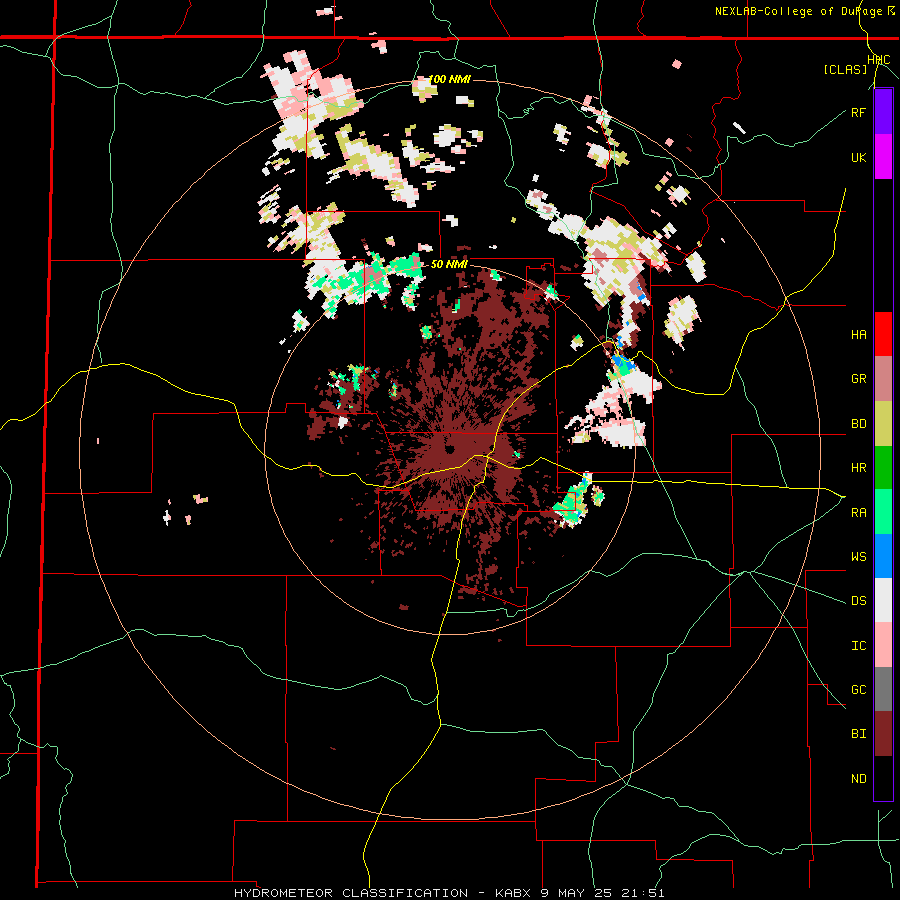Click the HYDROMETEOR CLASSIFICATION title text

tap(351, 893)
